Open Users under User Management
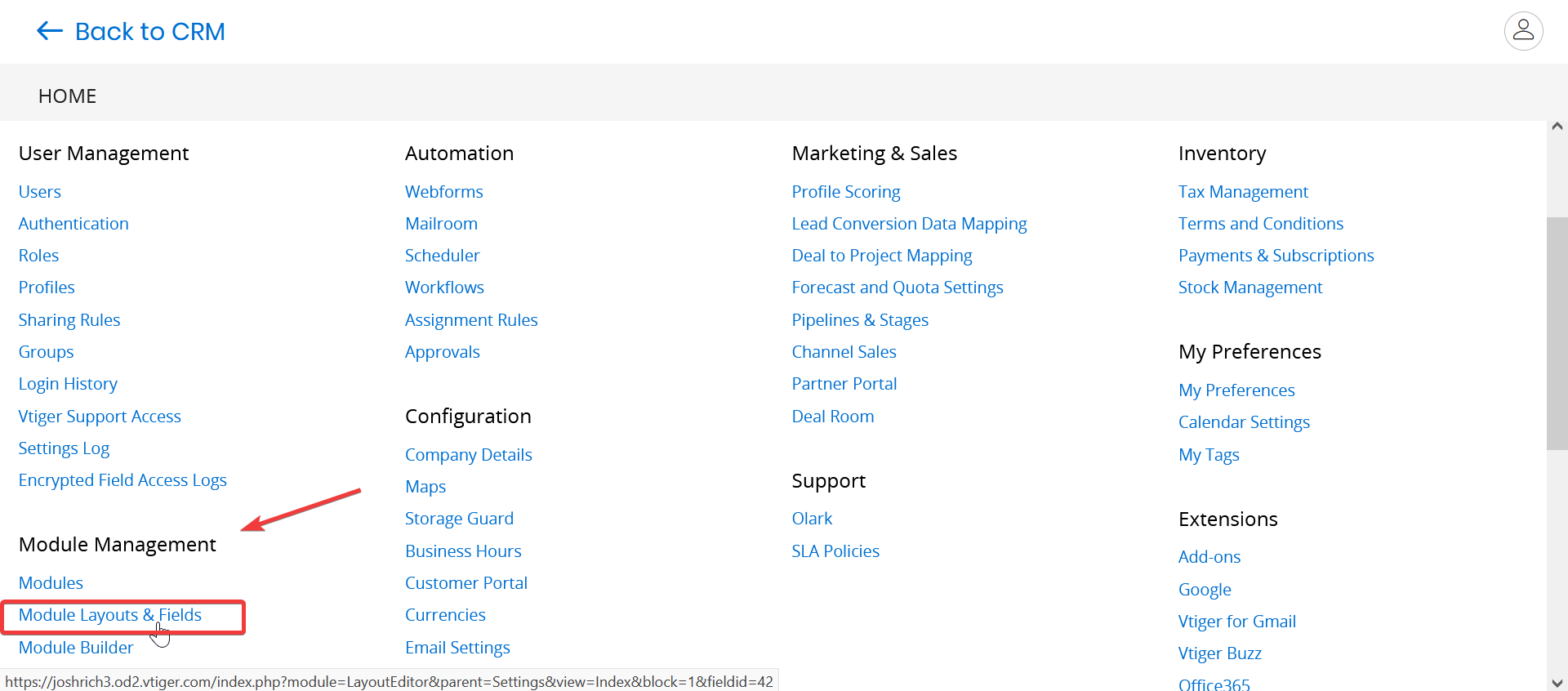1568x691 pixels. [39, 191]
